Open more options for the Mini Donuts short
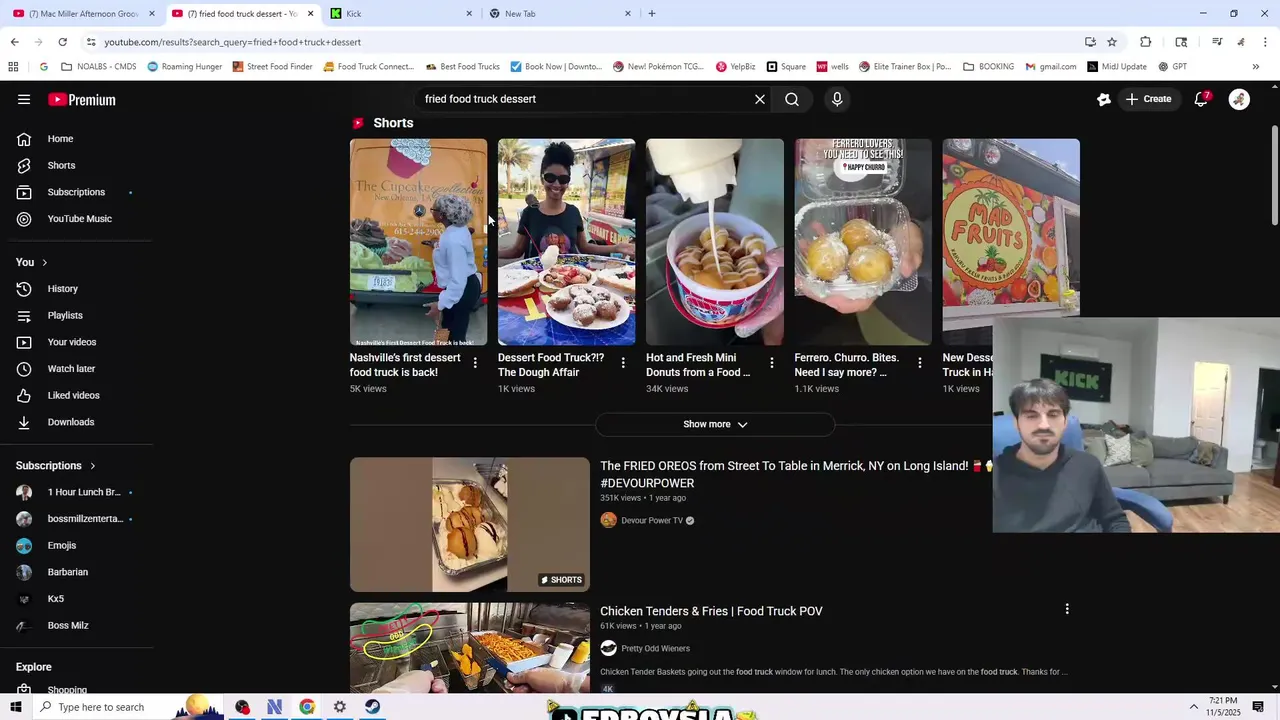The width and height of the screenshot is (1280, 720). 771,363
